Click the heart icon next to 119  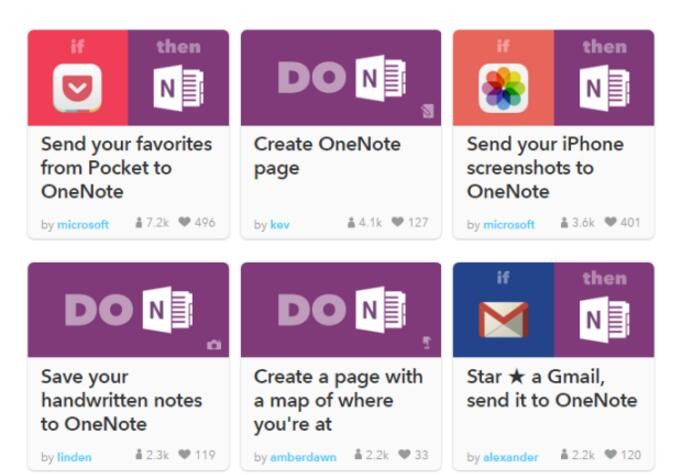point(185,454)
